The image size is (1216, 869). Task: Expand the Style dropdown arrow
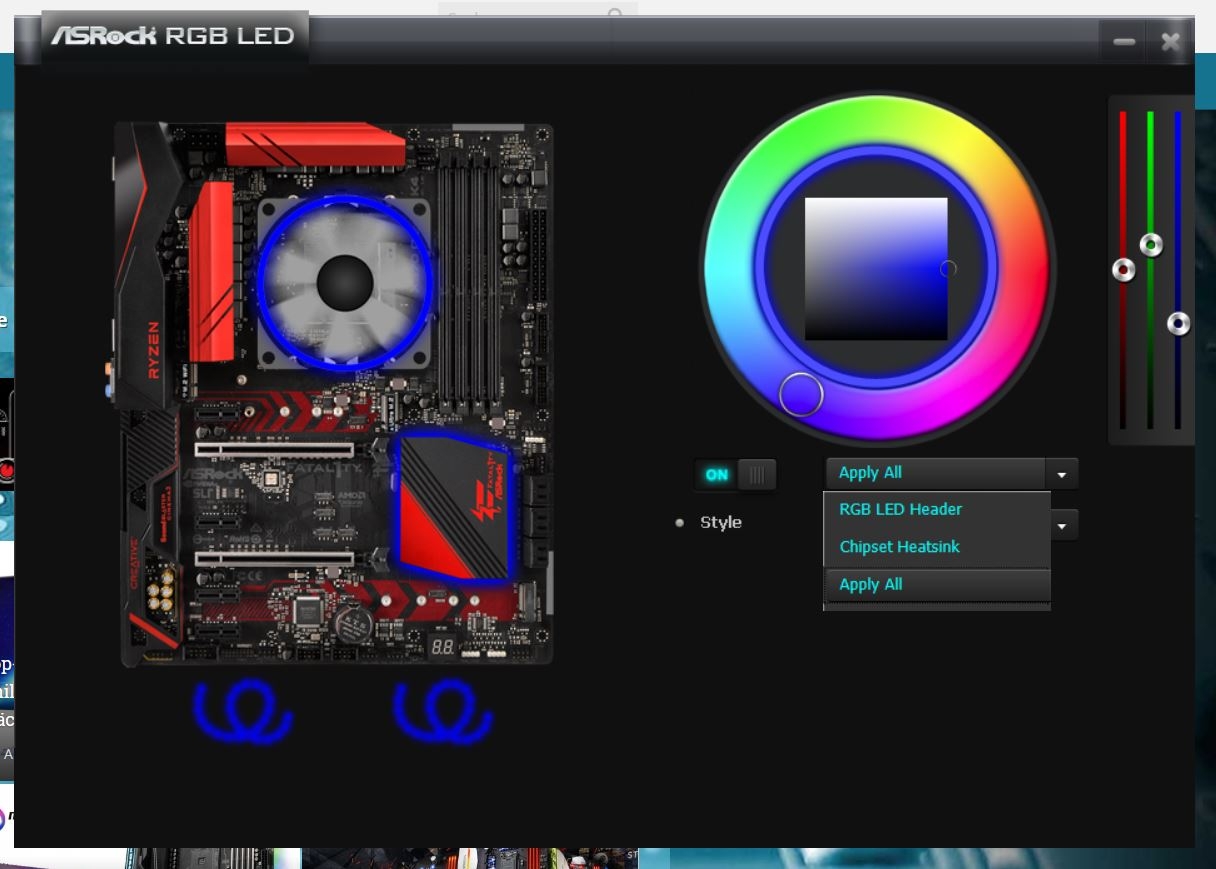(1064, 525)
